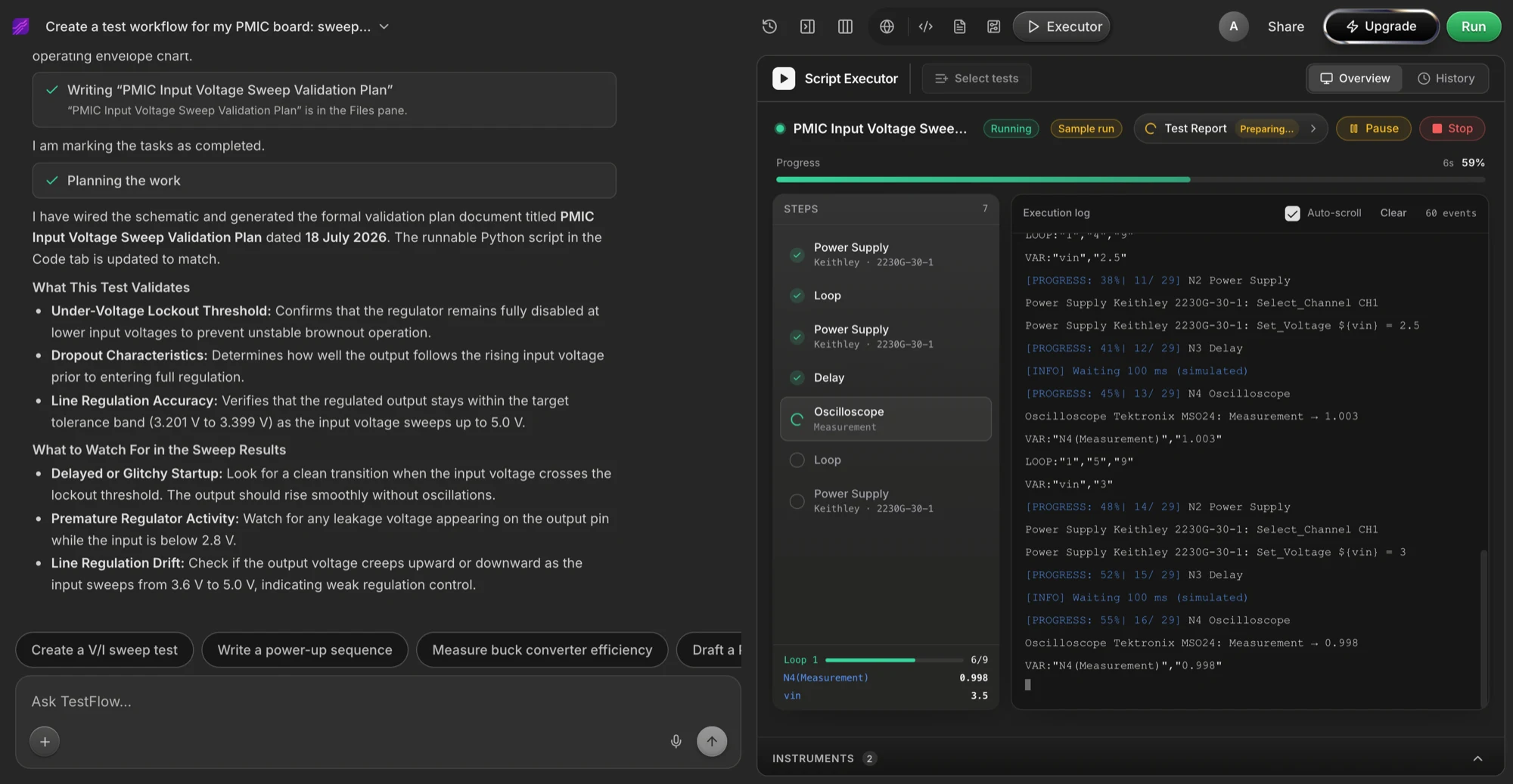Click the STEPS header count 7

[x=984, y=209]
